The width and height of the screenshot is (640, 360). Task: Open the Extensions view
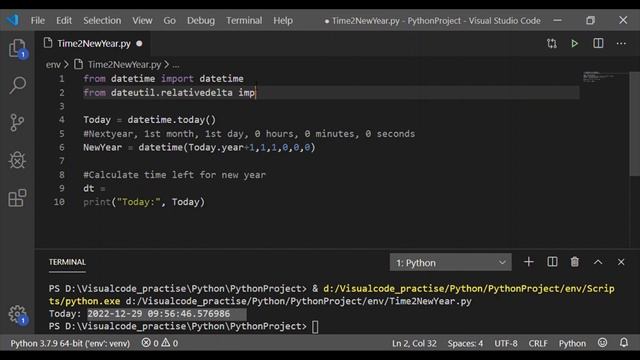tap(17, 198)
